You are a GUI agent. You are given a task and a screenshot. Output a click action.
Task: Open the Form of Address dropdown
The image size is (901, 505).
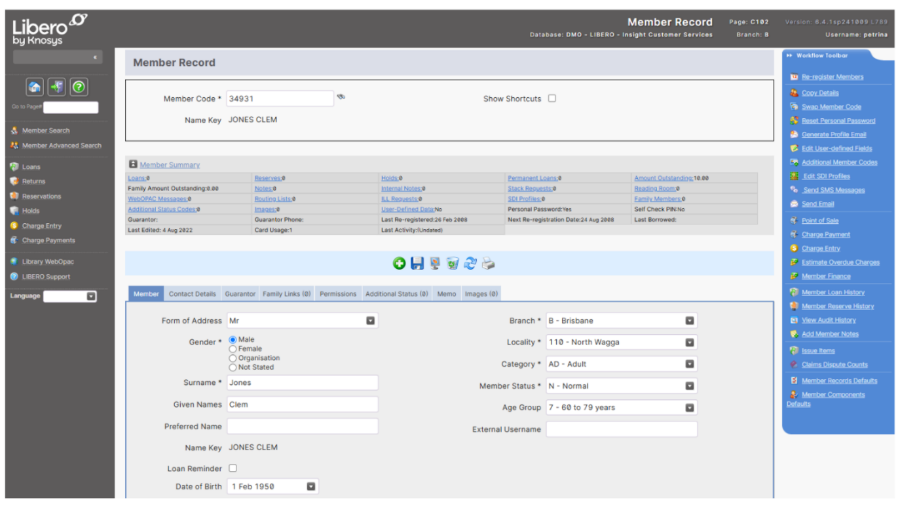tap(370, 321)
